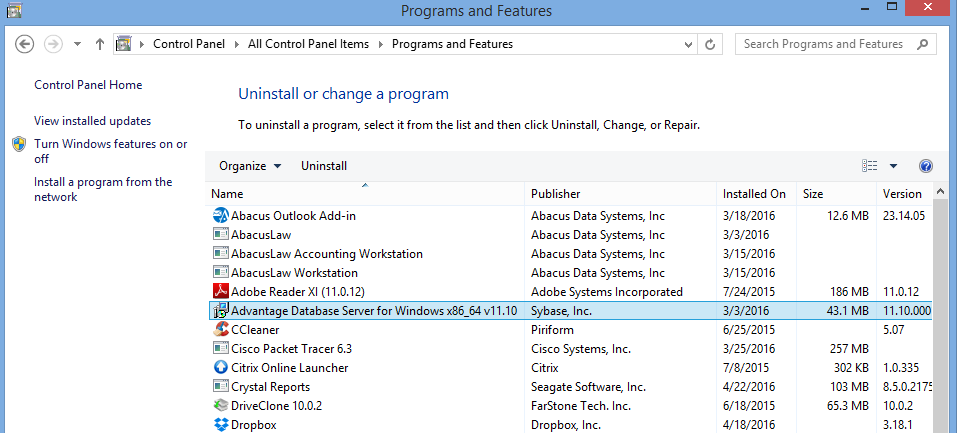The width and height of the screenshot is (957, 433).
Task: Click the AbacusLaw Accounting Workstation icon
Action: pyautogui.click(x=220, y=253)
